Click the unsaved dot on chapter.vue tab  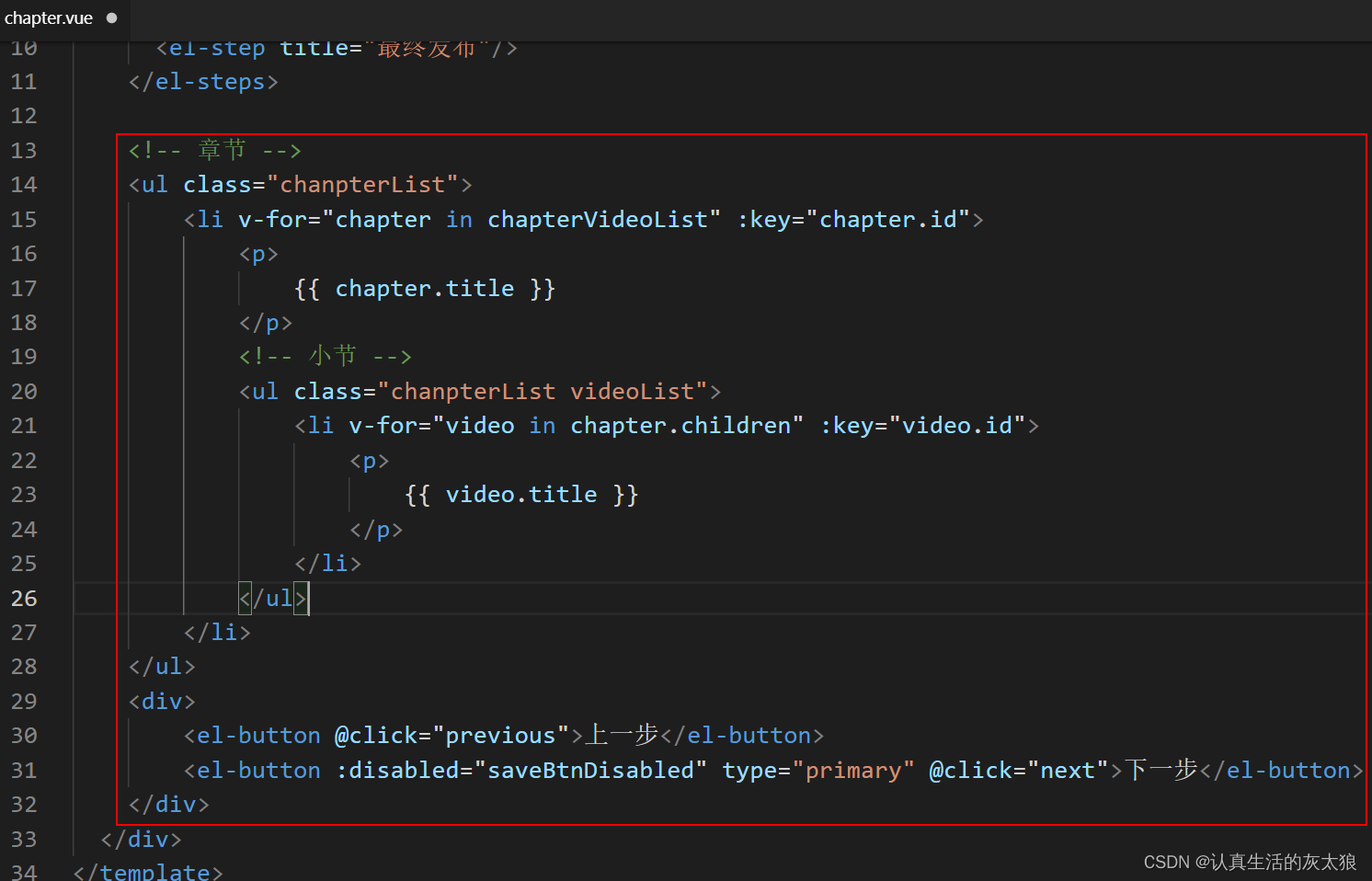(112, 18)
